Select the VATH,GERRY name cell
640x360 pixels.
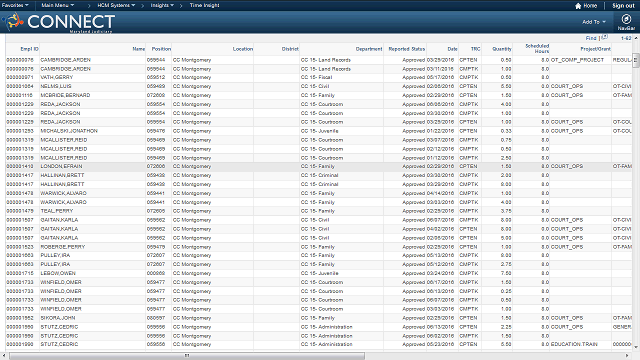click(57, 77)
